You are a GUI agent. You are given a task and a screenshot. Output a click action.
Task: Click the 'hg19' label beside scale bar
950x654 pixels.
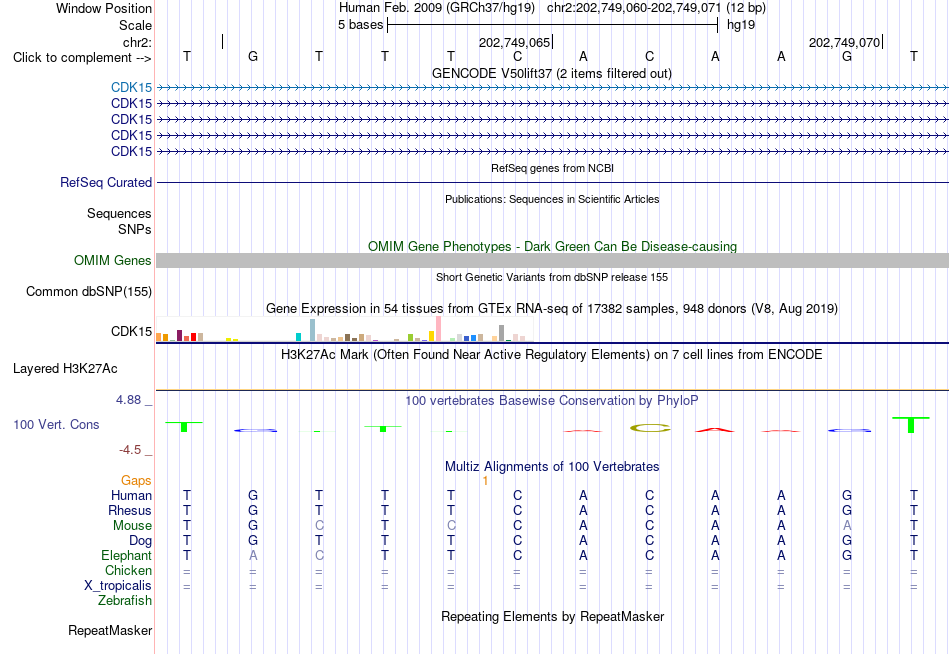pyautogui.click(x=741, y=25)
